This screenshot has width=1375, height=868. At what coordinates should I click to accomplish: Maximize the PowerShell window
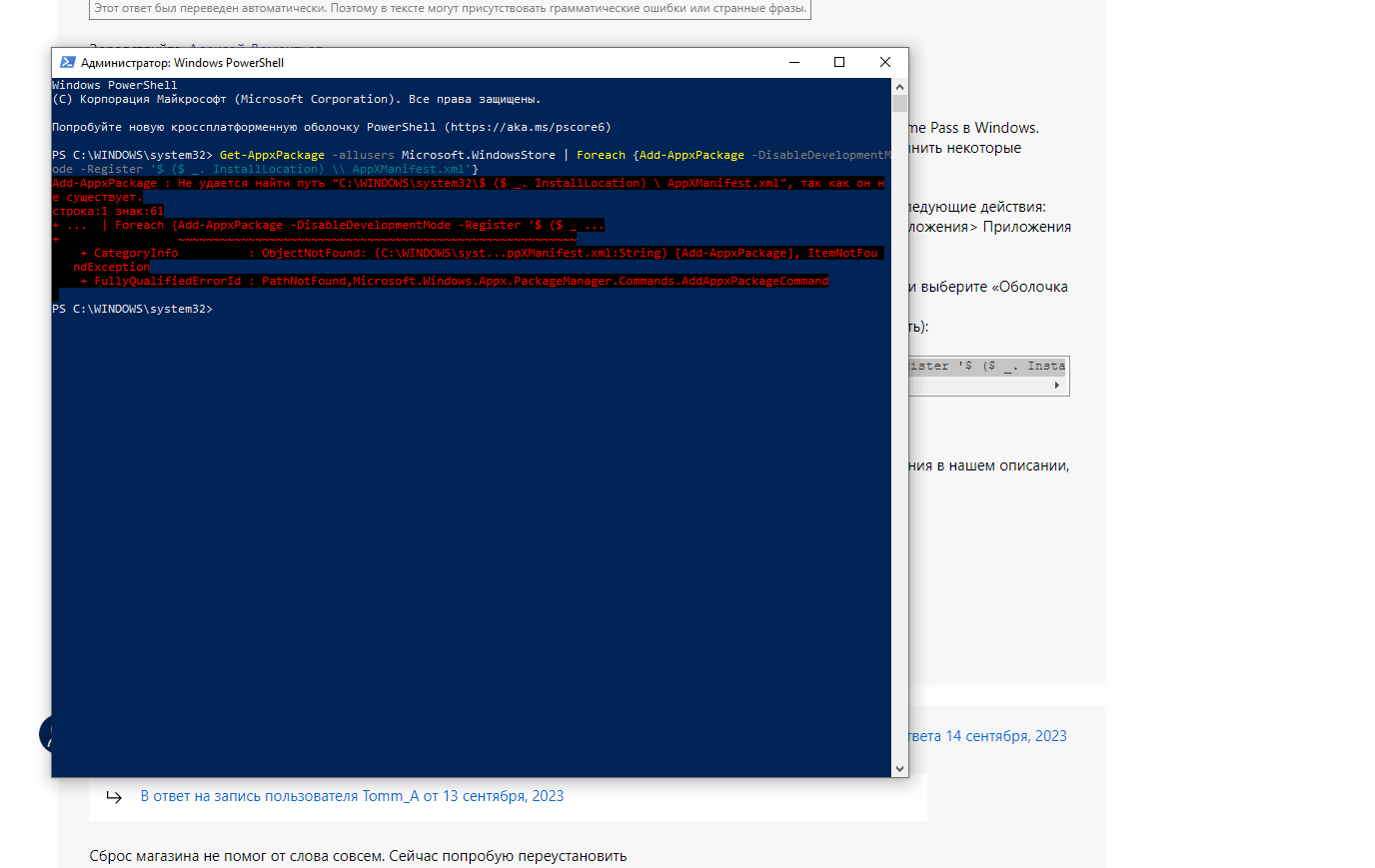[839, 62]
